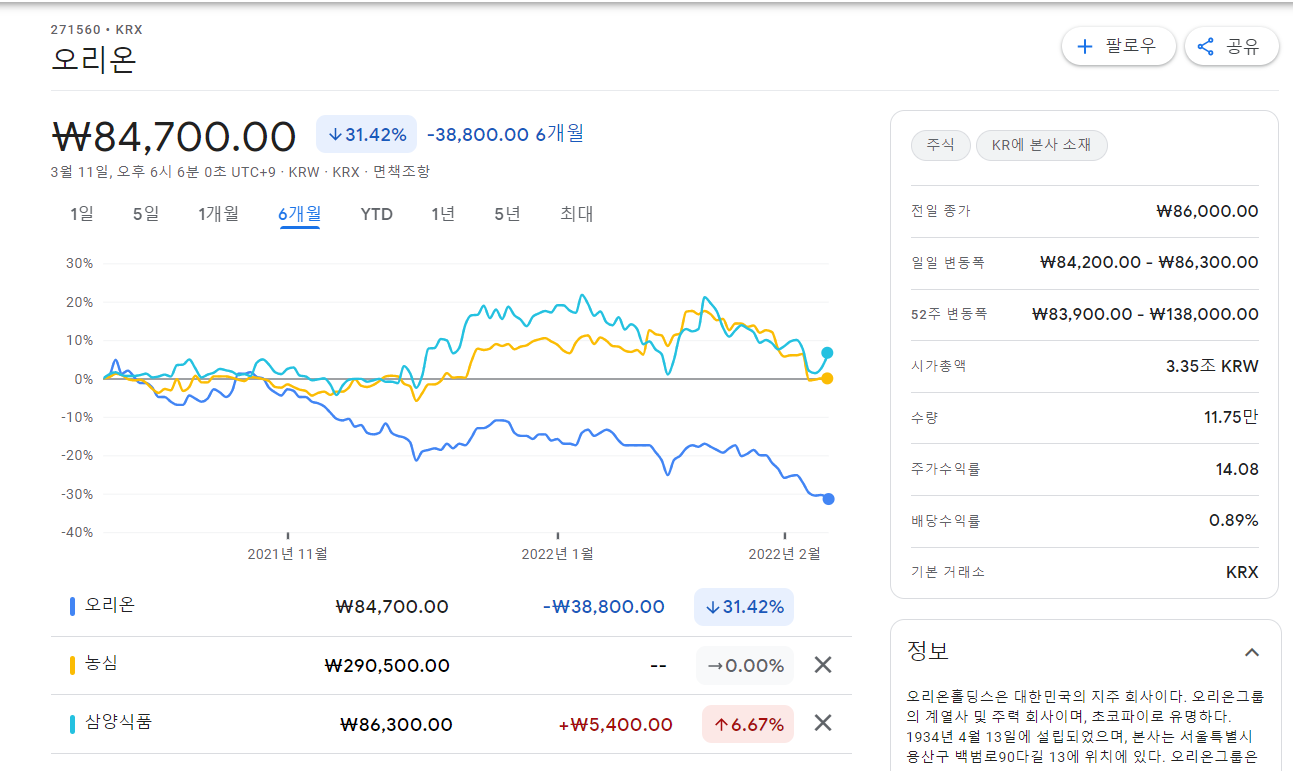Click the 농심 price ₩290,500.00
1293x771 pixels.
pos(387,665)
